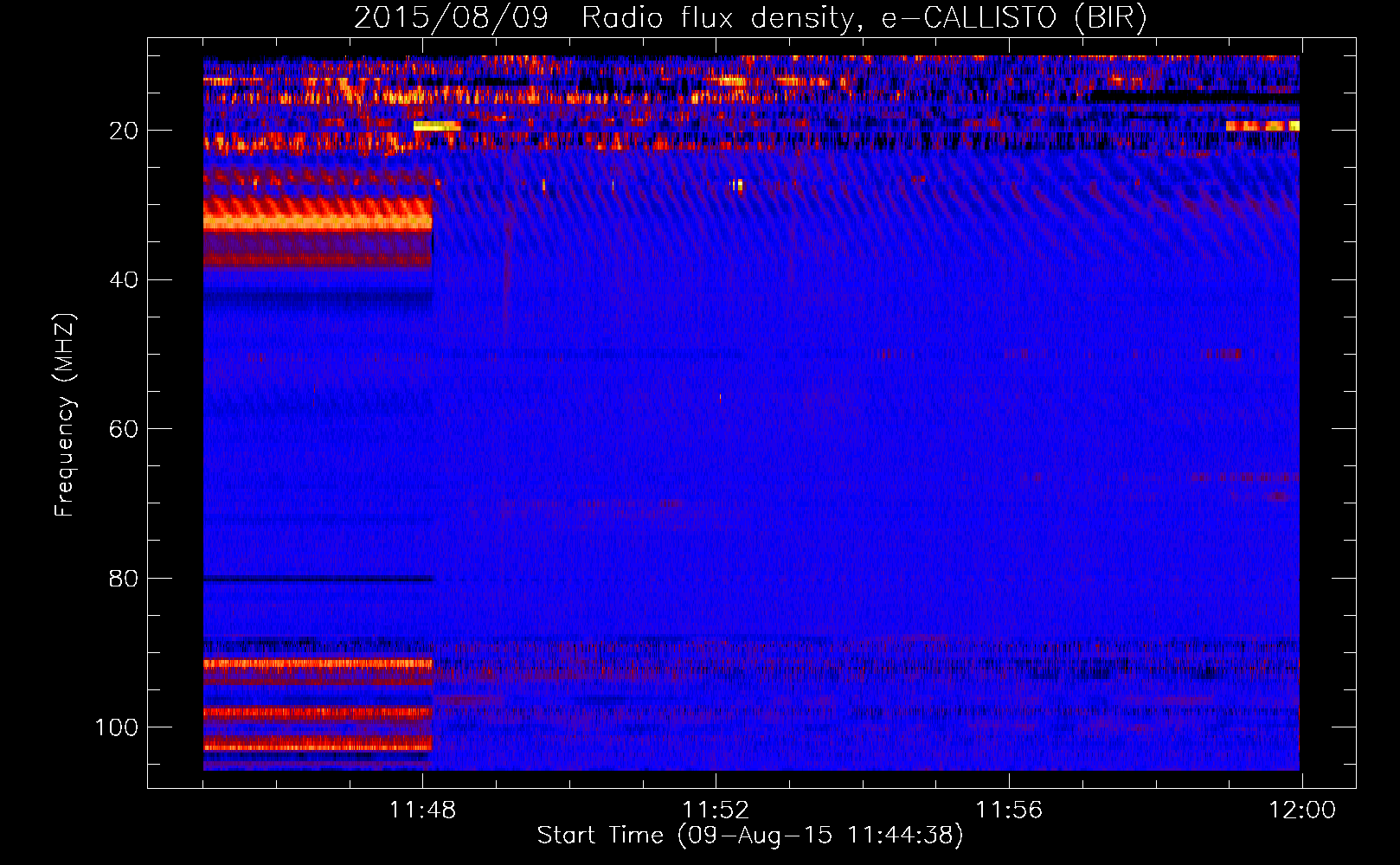Select the 12:00 time tick label
The image size is (1400, 865).
(x=1302, y=811)
